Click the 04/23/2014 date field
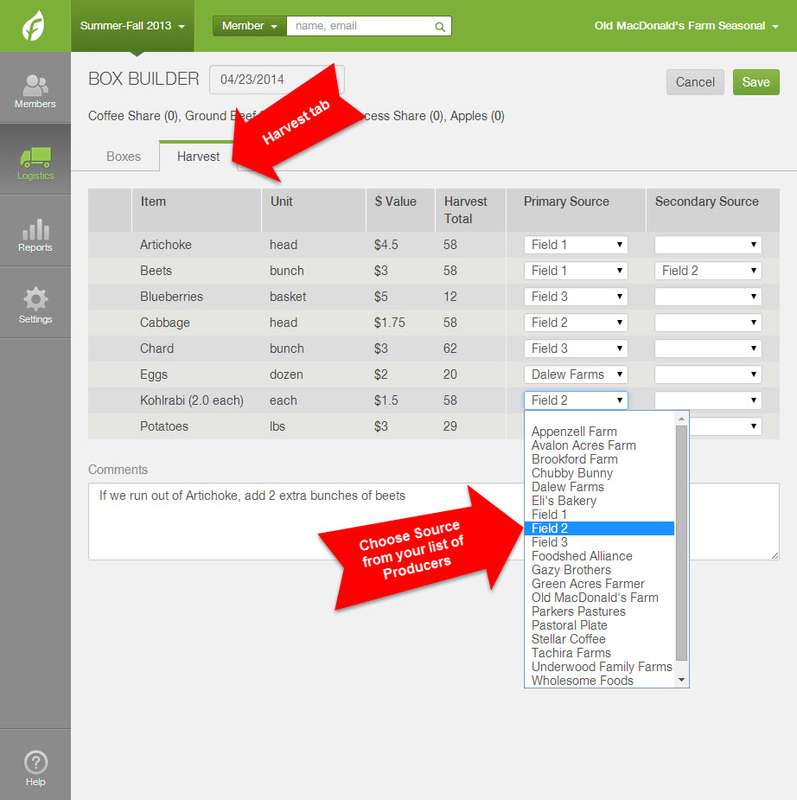The image size is (797, 800). (277, 80)
